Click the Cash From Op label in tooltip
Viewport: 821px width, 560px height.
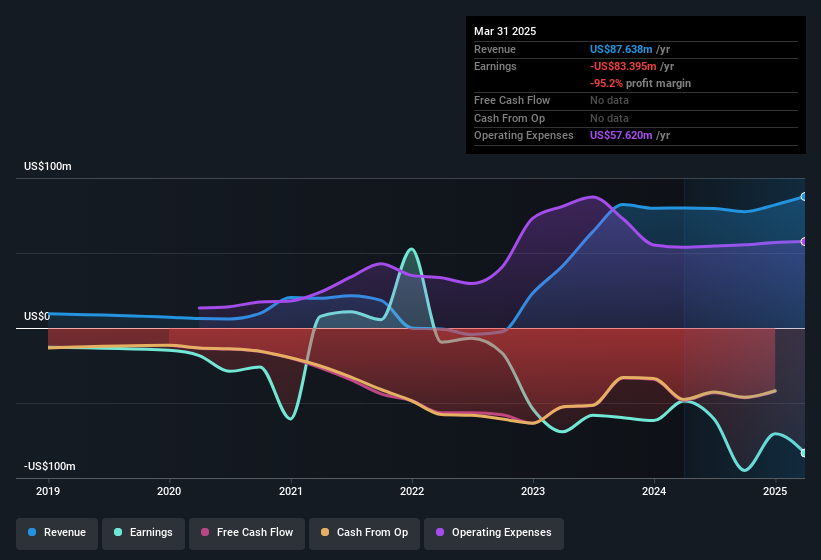click(x=509, y=118)
